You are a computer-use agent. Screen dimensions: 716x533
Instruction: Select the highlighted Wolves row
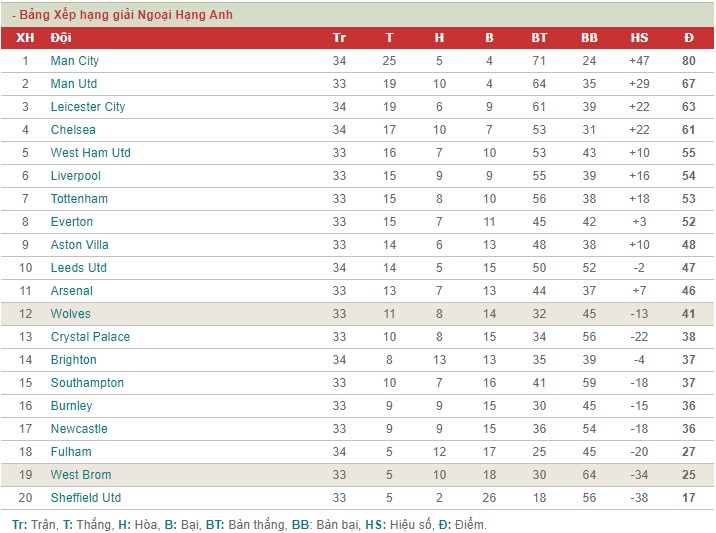pos(358,314)
